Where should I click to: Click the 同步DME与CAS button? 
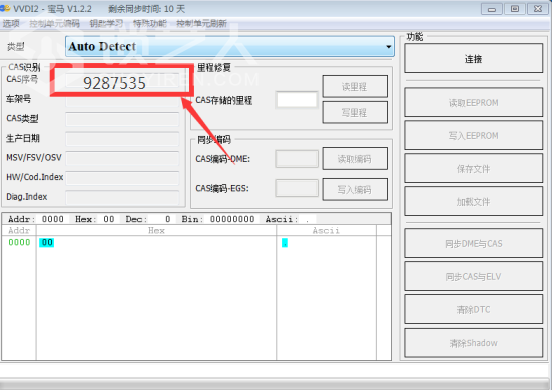[x=473, y=243]
